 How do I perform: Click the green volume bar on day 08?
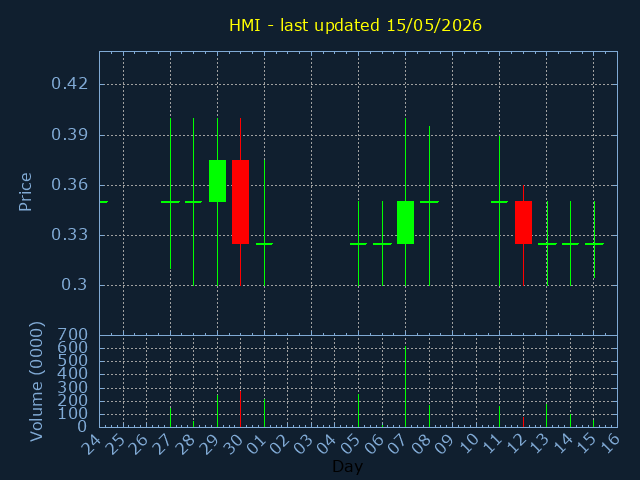429,416
